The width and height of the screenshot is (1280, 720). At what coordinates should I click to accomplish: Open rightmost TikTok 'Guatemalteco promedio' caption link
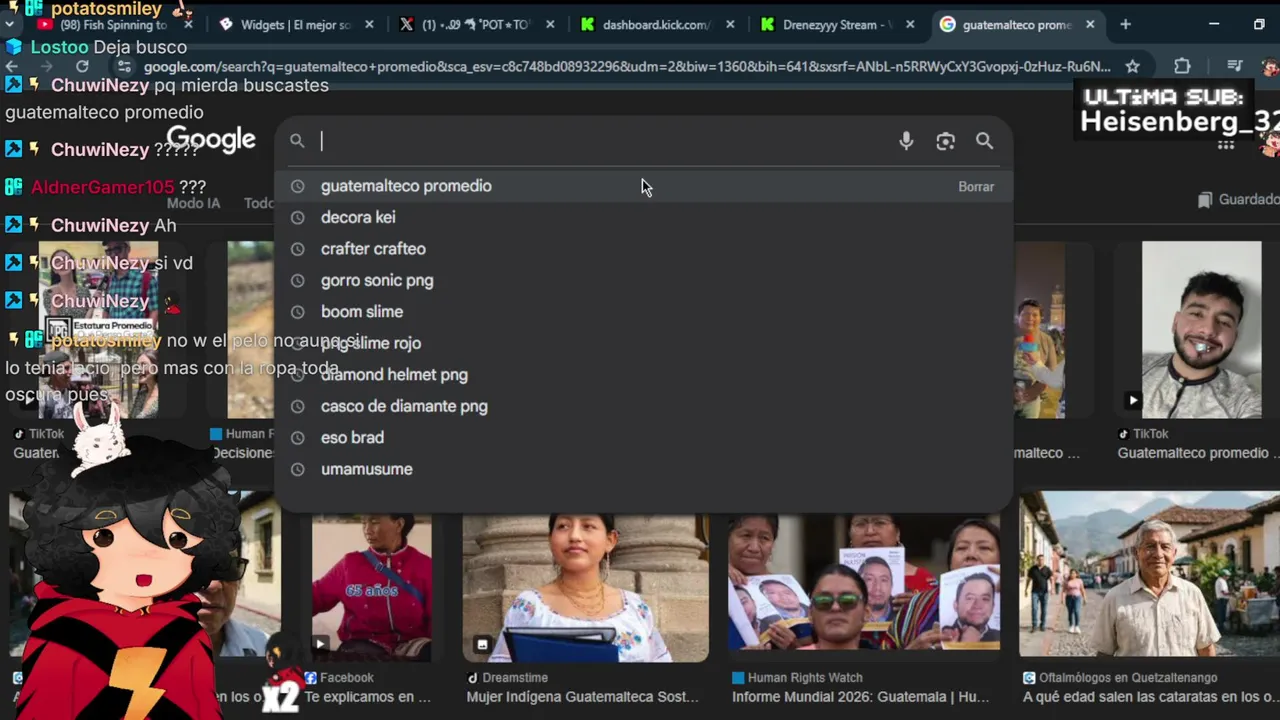1197,453
